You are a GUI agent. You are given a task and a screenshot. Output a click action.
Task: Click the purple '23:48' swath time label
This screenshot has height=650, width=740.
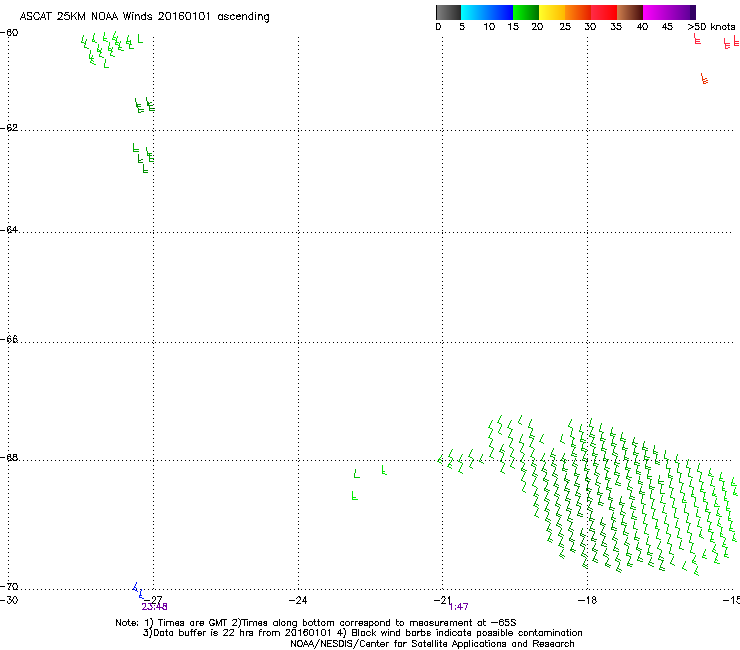click(x=154, y=607)
